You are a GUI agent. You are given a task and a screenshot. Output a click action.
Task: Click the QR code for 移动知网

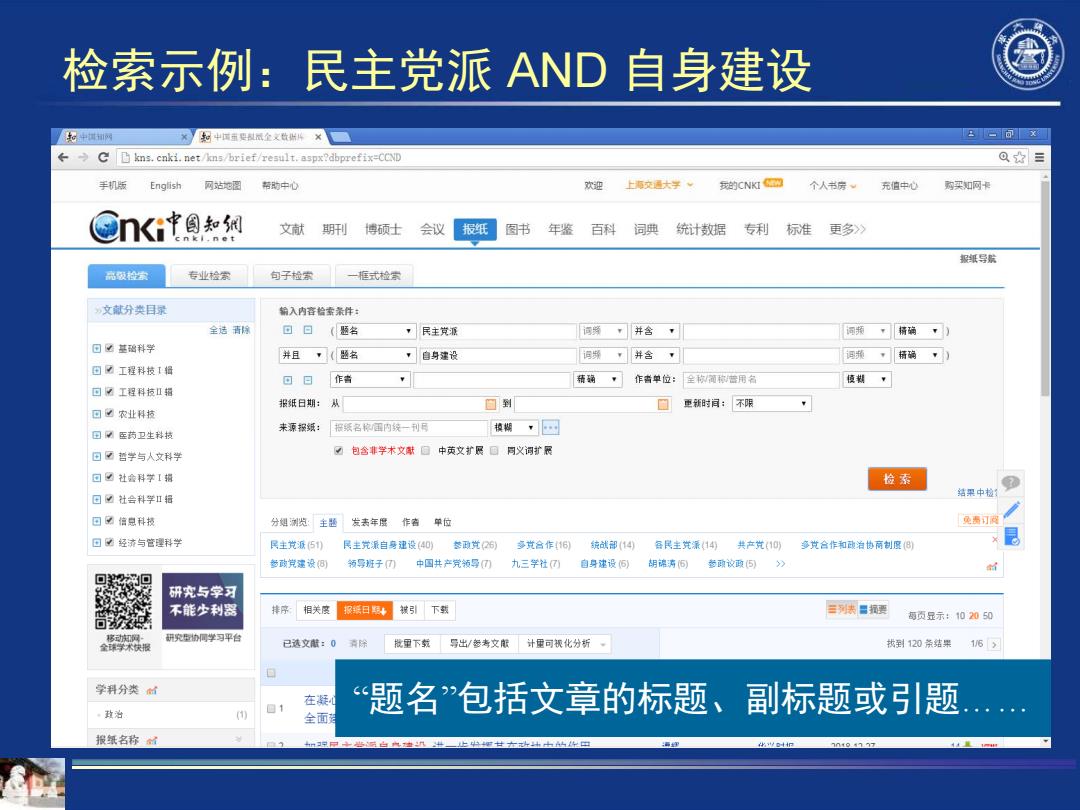pos(123,601)
